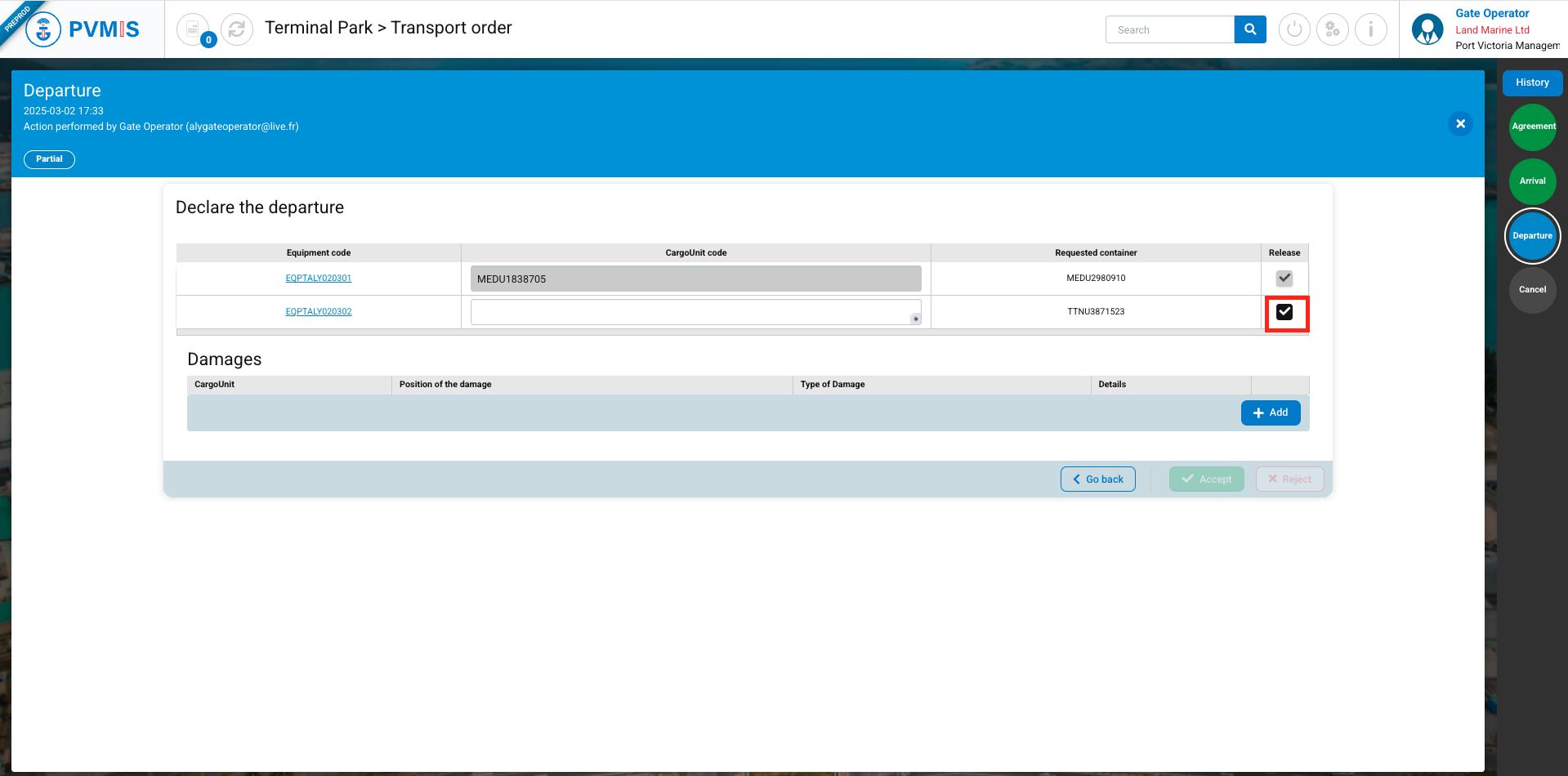
Task: Open the History tab
Action: point(1532,83)
